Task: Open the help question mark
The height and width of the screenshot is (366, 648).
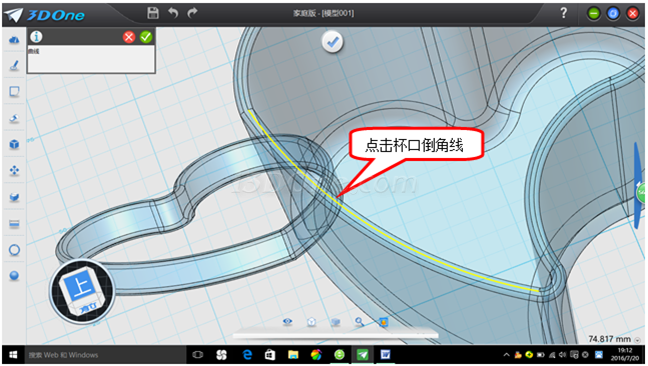Action: point(564,13)
